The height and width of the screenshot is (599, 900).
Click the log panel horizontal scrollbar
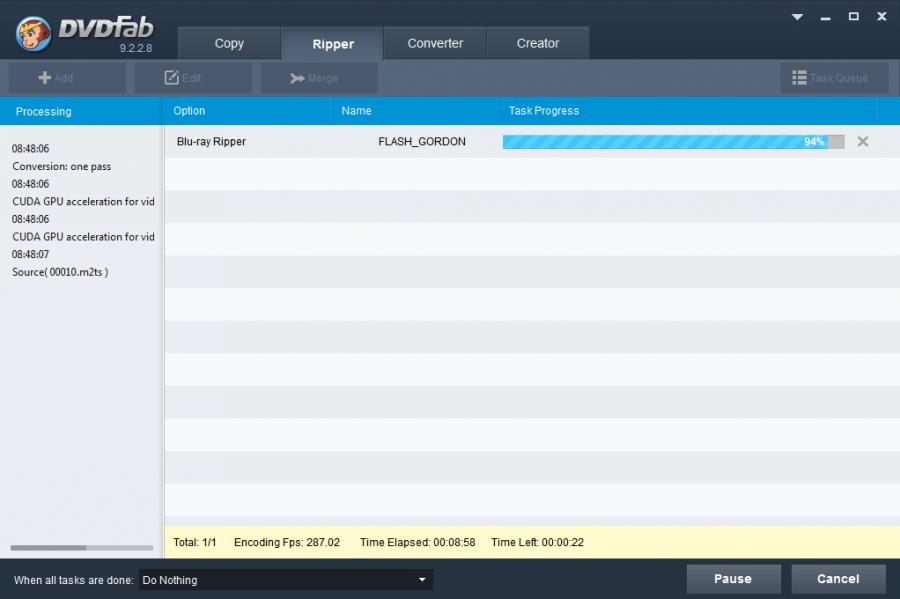coord(82,547)
